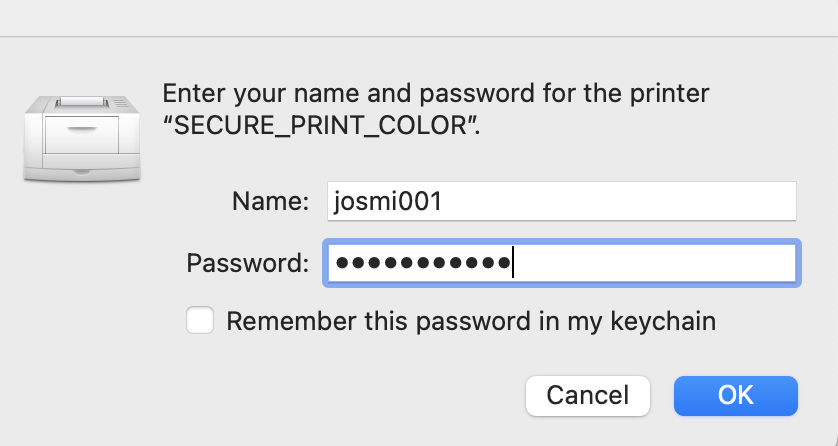Click the dialog's top title bar area

pyautogui.click(x=419, y=18)
